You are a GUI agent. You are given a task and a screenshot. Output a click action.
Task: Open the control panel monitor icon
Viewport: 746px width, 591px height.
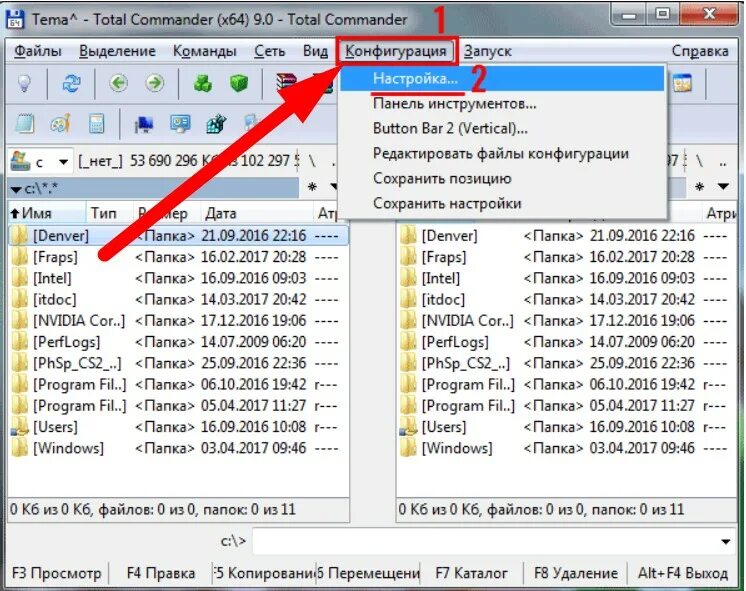(x=180, y=124)
